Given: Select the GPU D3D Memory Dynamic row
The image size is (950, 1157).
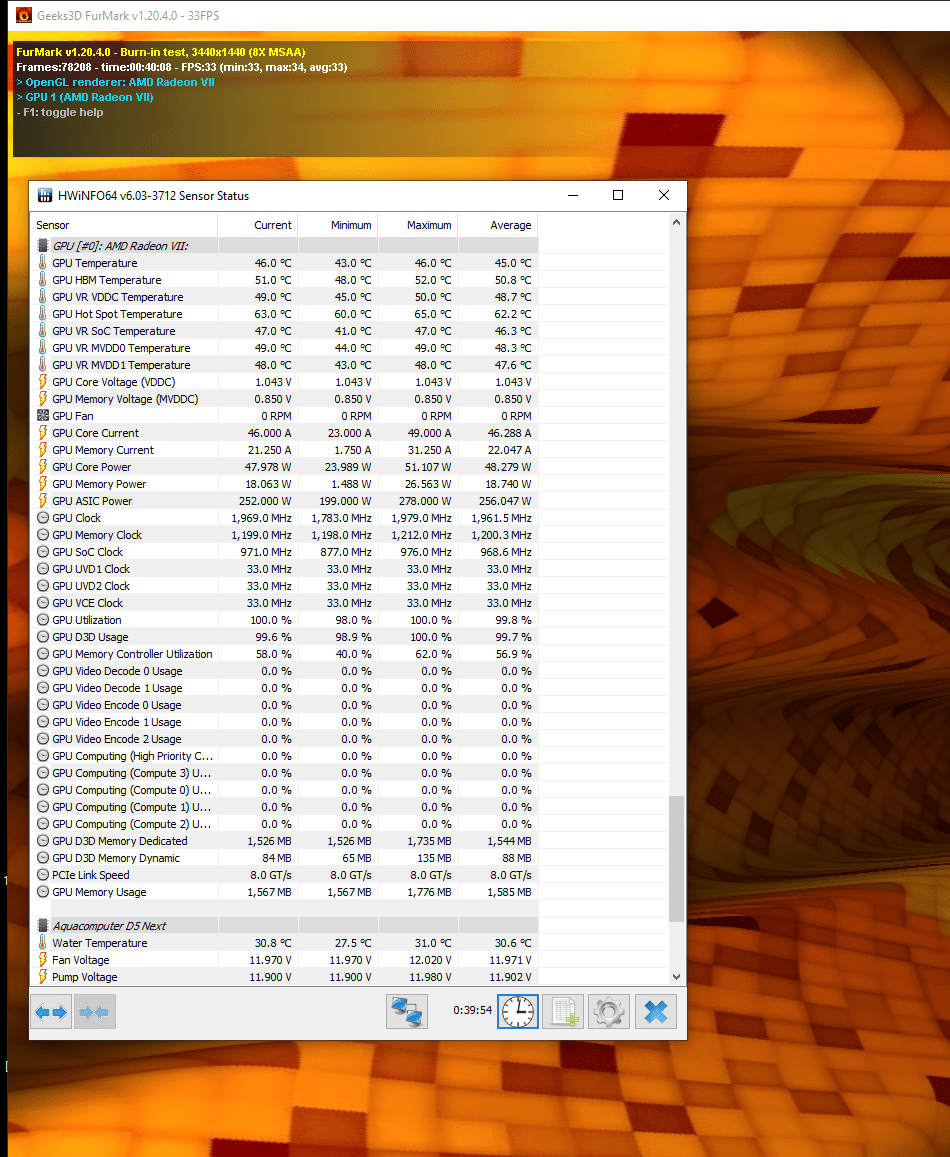Looking at the screenshot, I should point(284,857).
